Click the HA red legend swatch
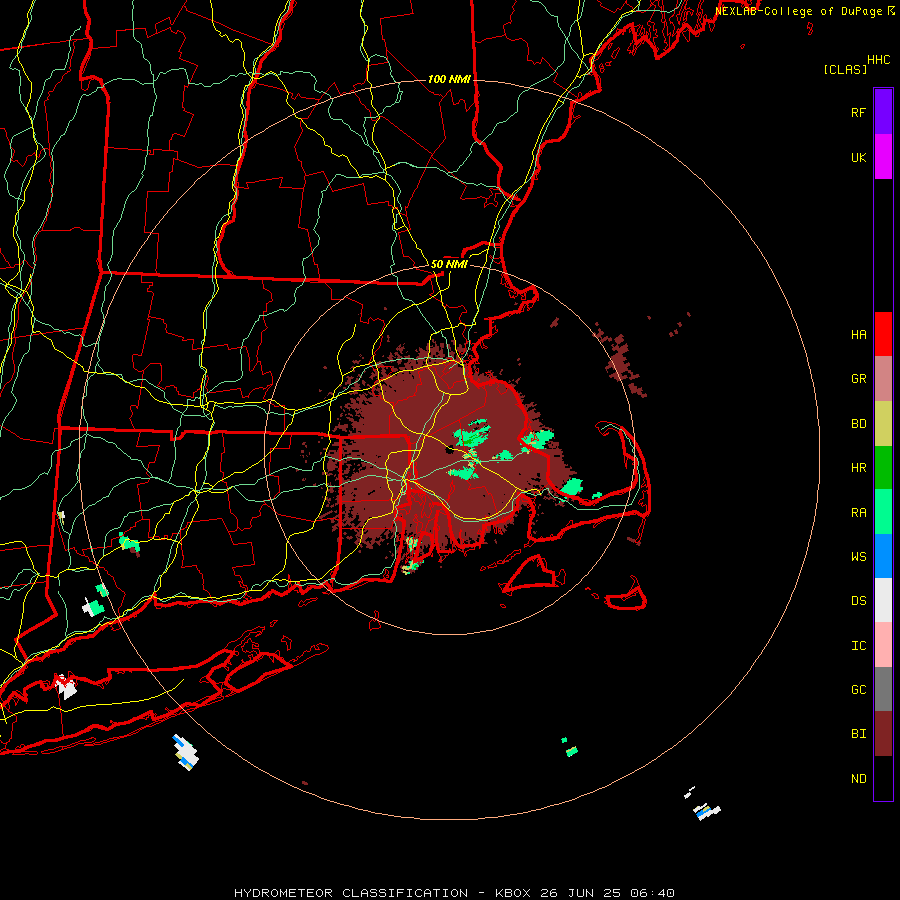Viewport: 900px width, 900px height. coord(883,334)
